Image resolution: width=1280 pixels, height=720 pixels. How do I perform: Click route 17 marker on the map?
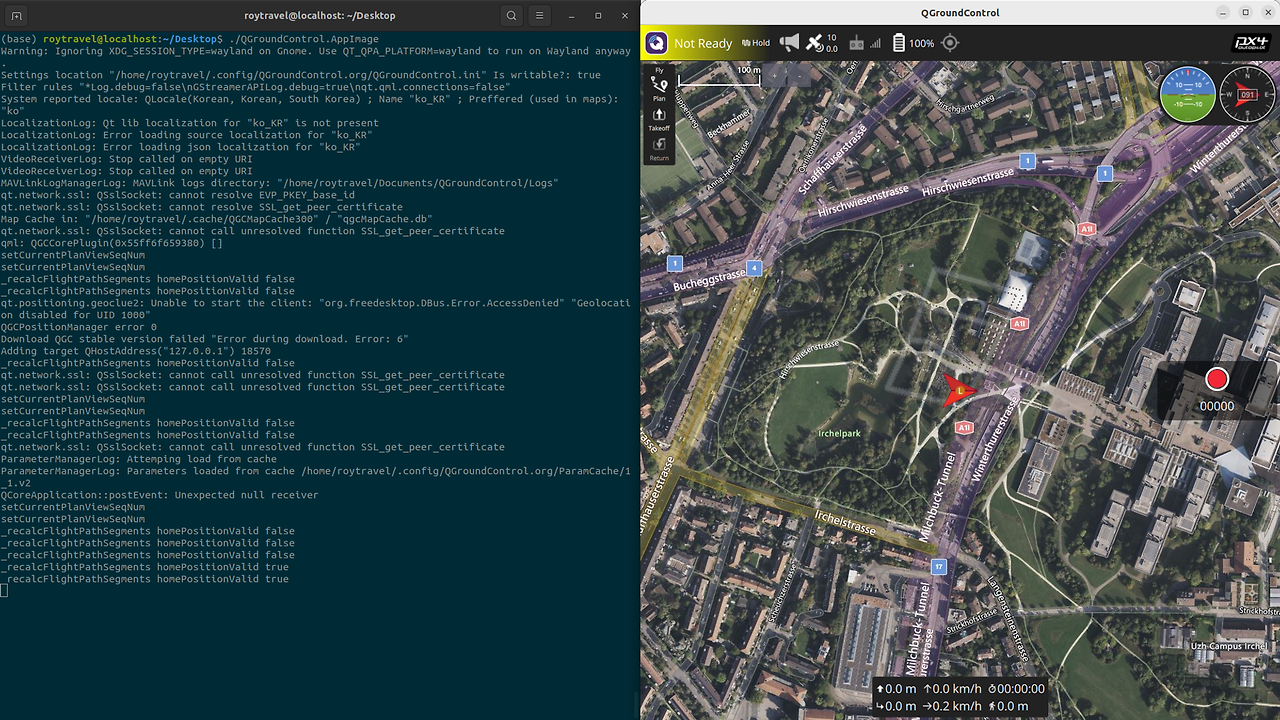coord(938,567)
